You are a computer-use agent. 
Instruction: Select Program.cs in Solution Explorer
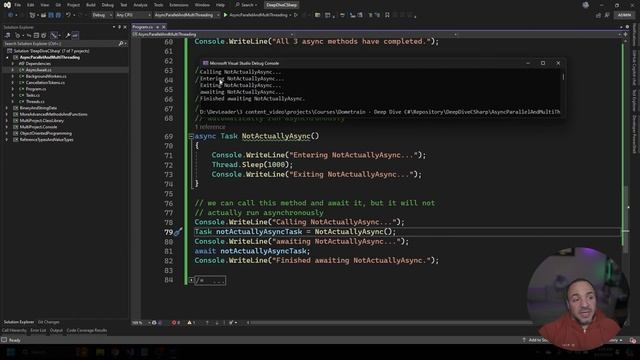click(x=36, y=89)
